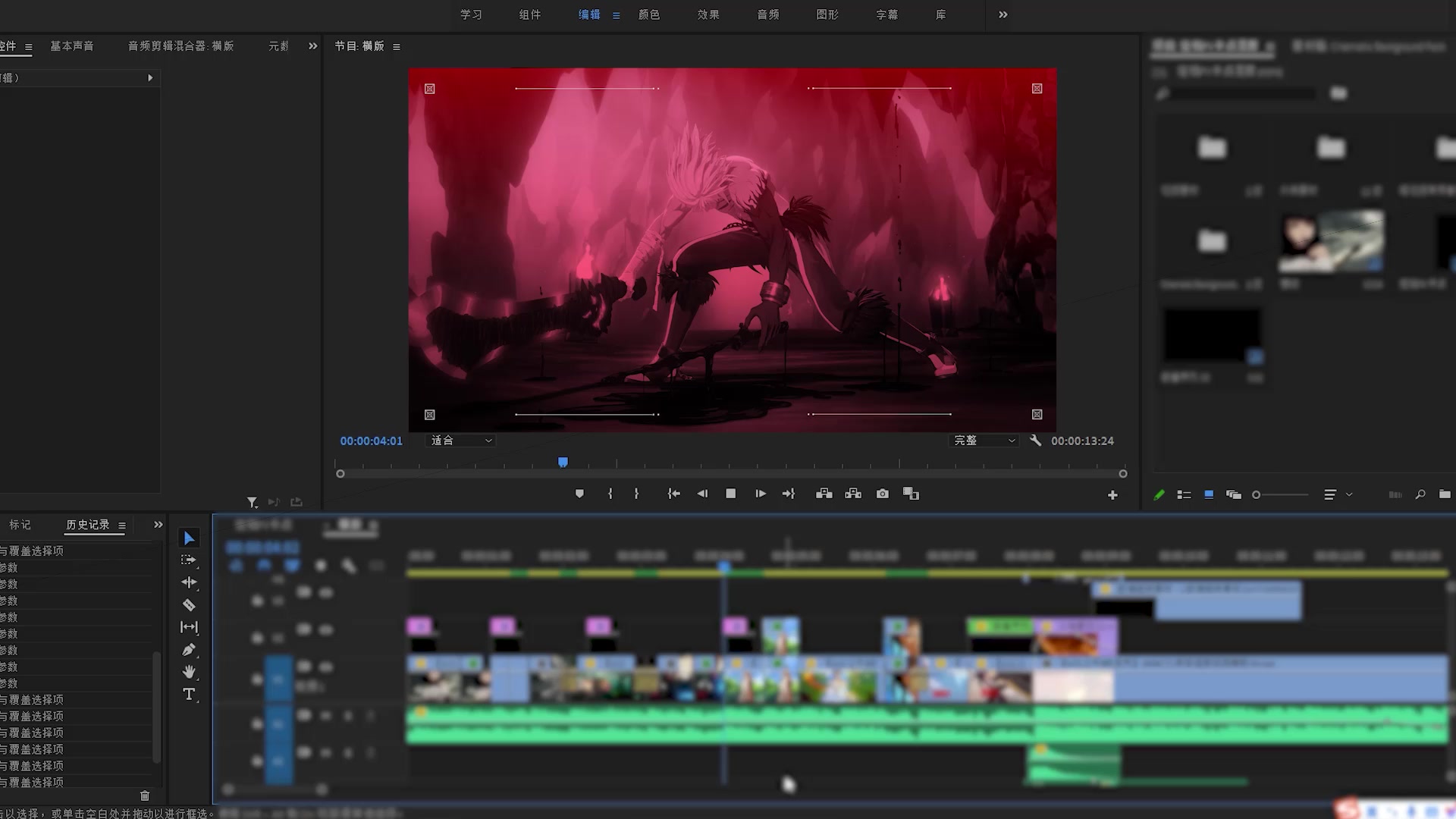The image size is (1456, 819).
Task: Switch project panel to list view
Action: coord(1184,494)
